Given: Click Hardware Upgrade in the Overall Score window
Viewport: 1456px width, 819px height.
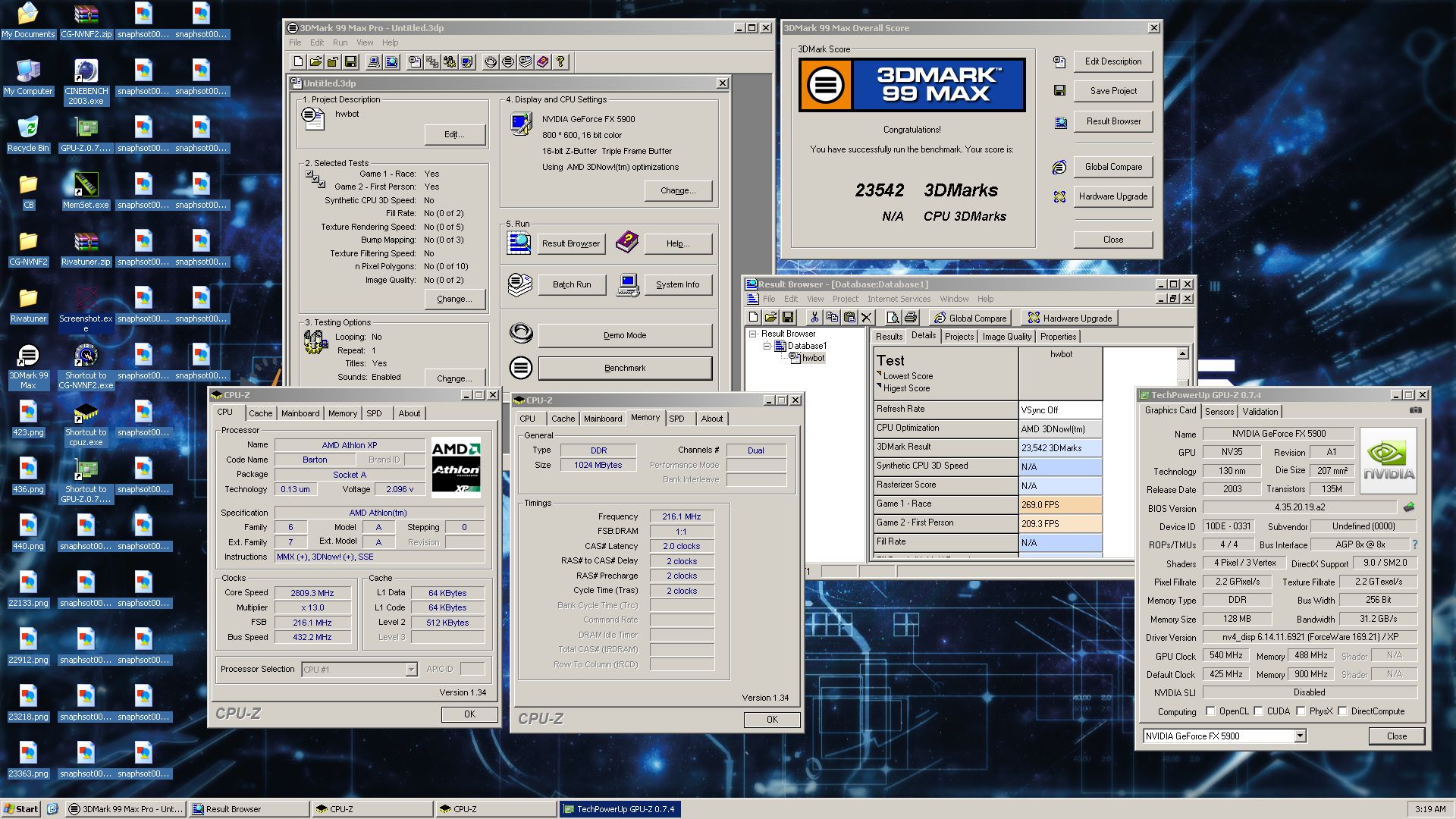Looking at the screenshot, I should [x=1112, y=196].
